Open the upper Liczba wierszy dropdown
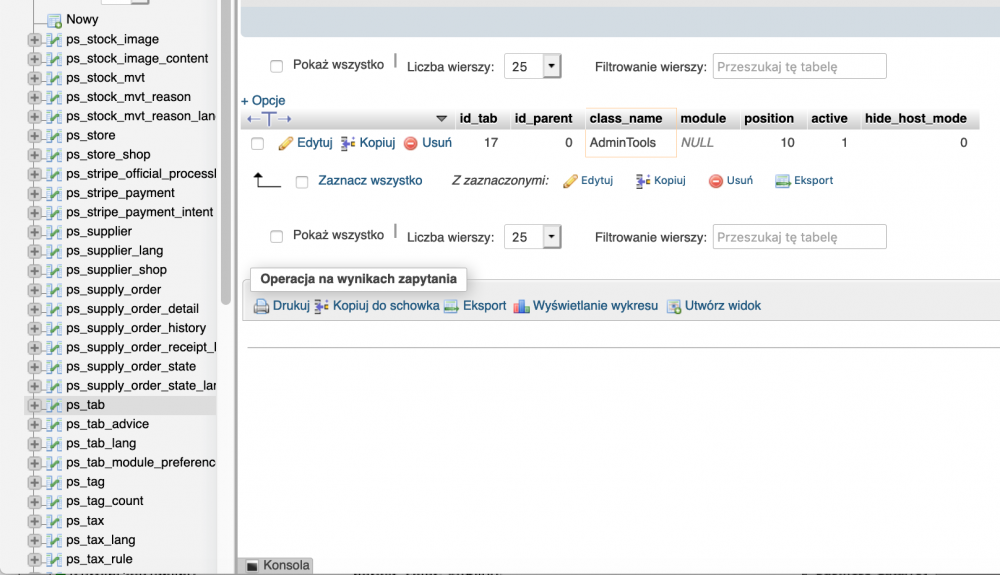This screenshot has width=1000, height=575. click(x=533, y=66)
